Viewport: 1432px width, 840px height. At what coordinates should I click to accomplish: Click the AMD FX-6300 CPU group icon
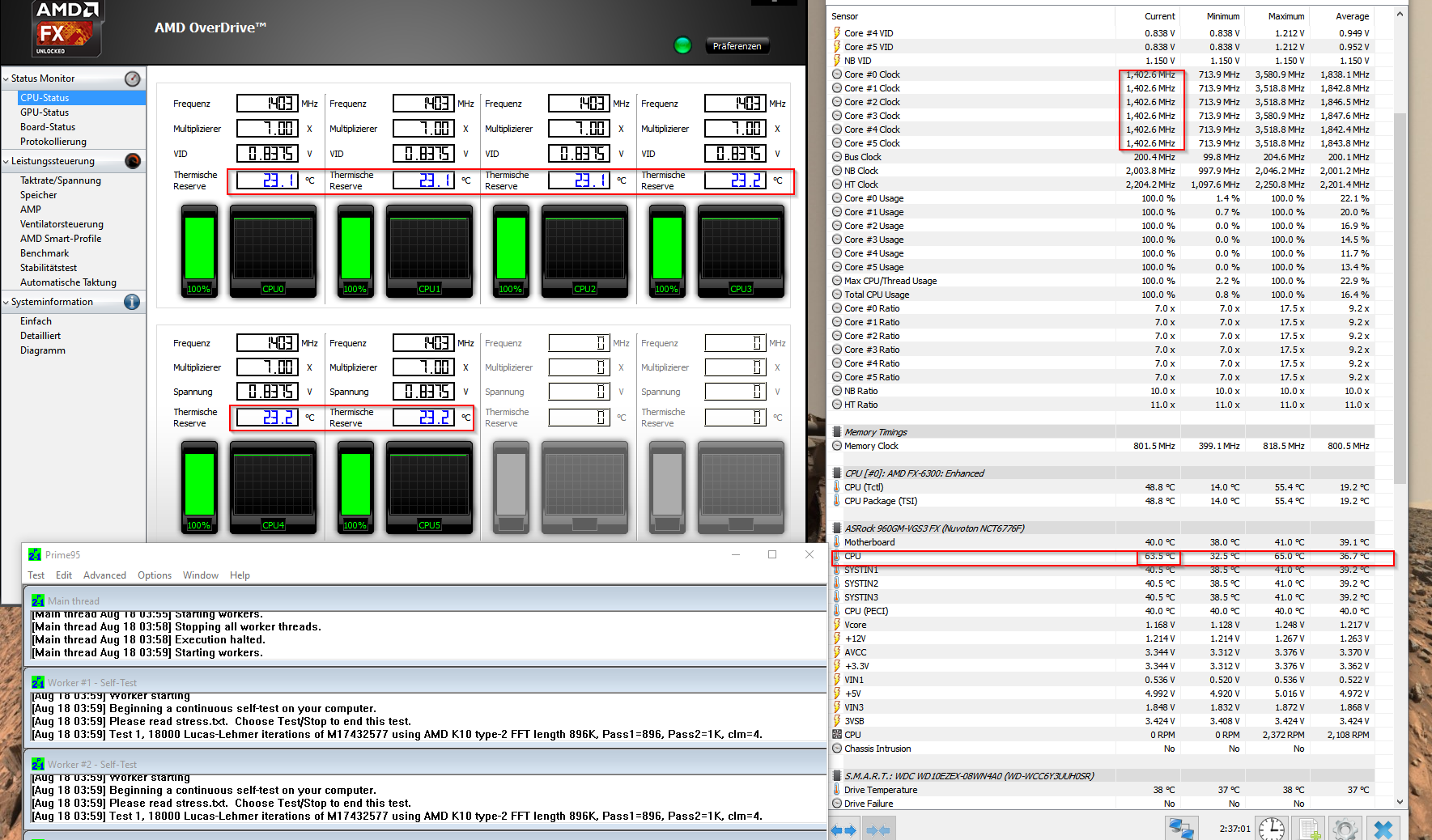837,473
